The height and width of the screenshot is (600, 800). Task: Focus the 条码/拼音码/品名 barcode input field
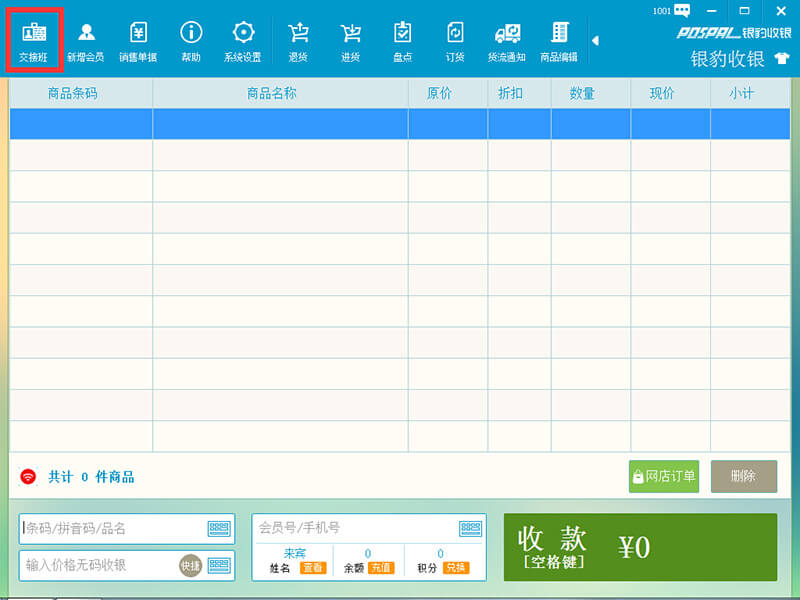[115, 529]
